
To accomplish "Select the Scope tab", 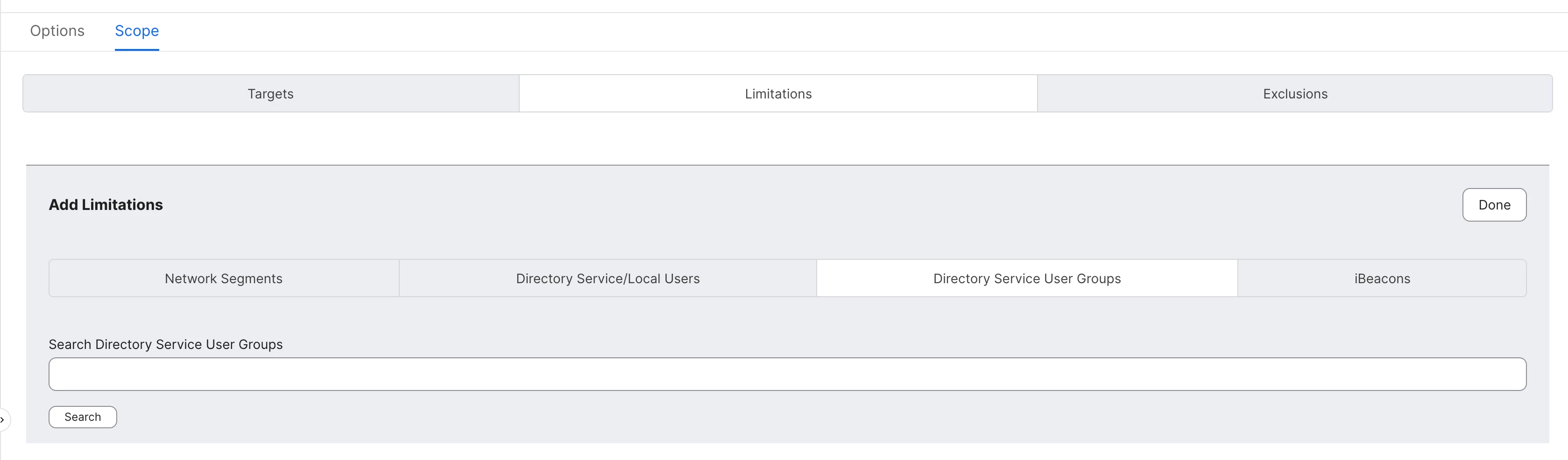I will [137, 31].
